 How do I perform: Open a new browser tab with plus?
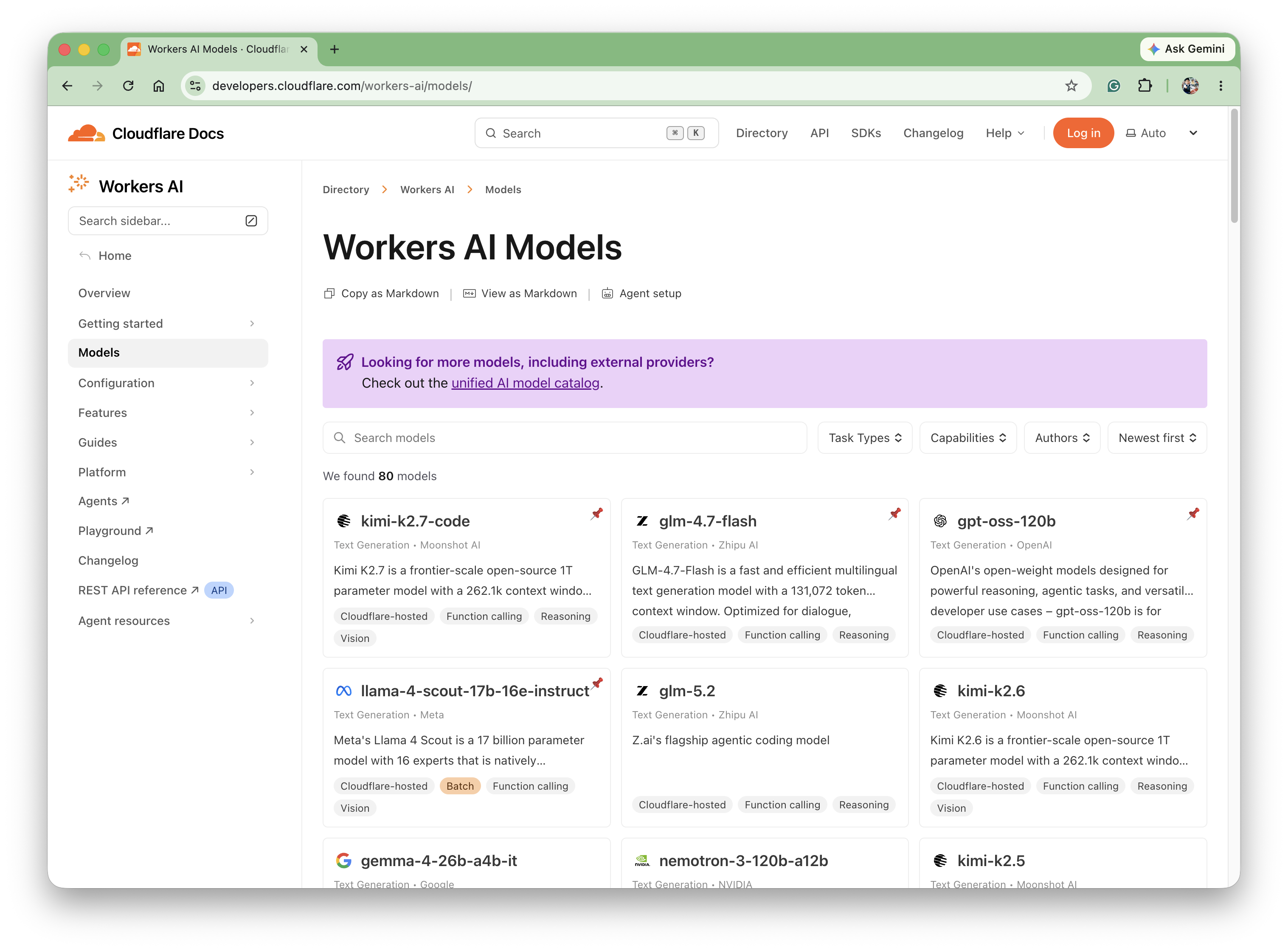(335, 49)
